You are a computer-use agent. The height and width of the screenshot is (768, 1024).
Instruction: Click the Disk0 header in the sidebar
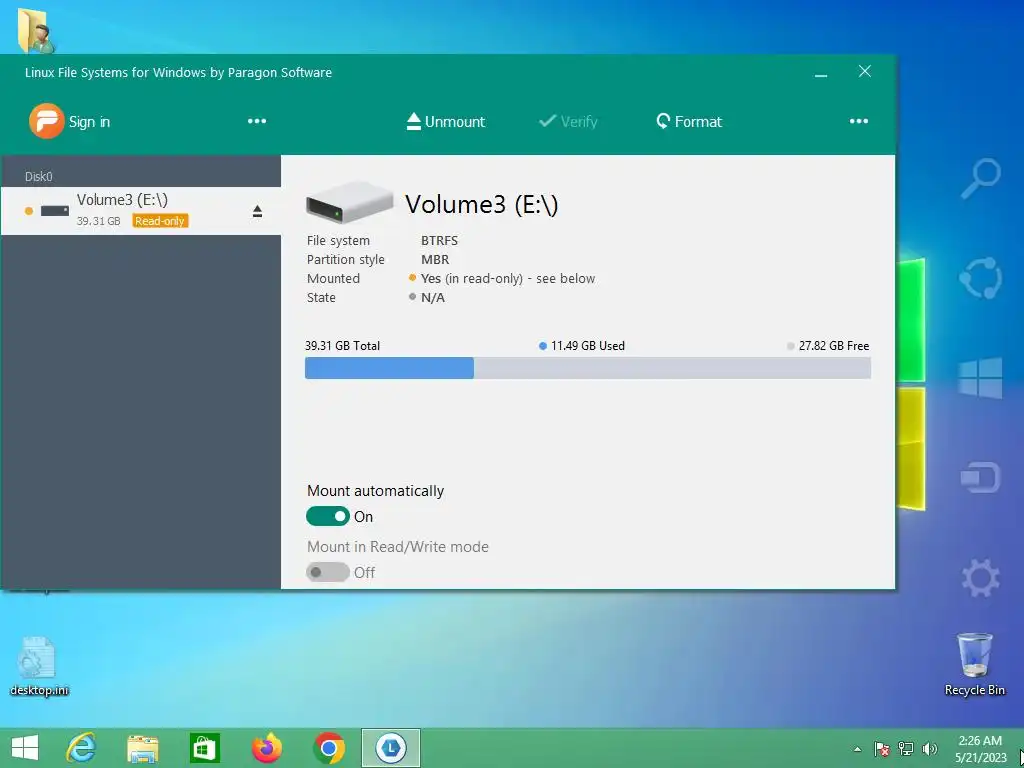39,176
